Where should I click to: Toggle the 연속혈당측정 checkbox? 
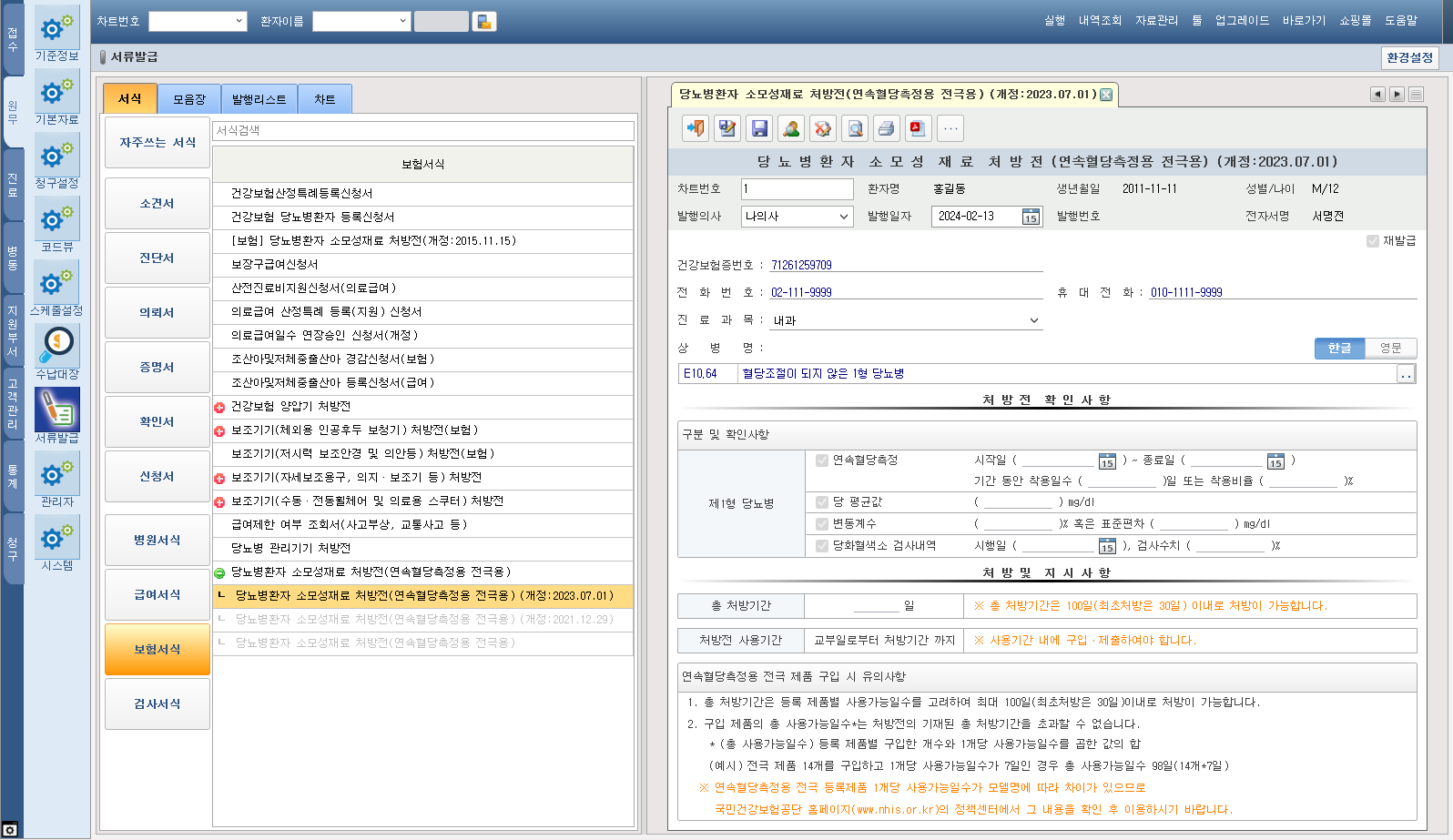coord(822,460)
